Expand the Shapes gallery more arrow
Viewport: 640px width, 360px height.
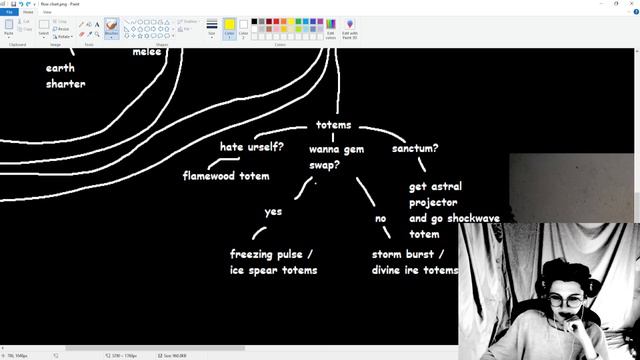(173, 36)
